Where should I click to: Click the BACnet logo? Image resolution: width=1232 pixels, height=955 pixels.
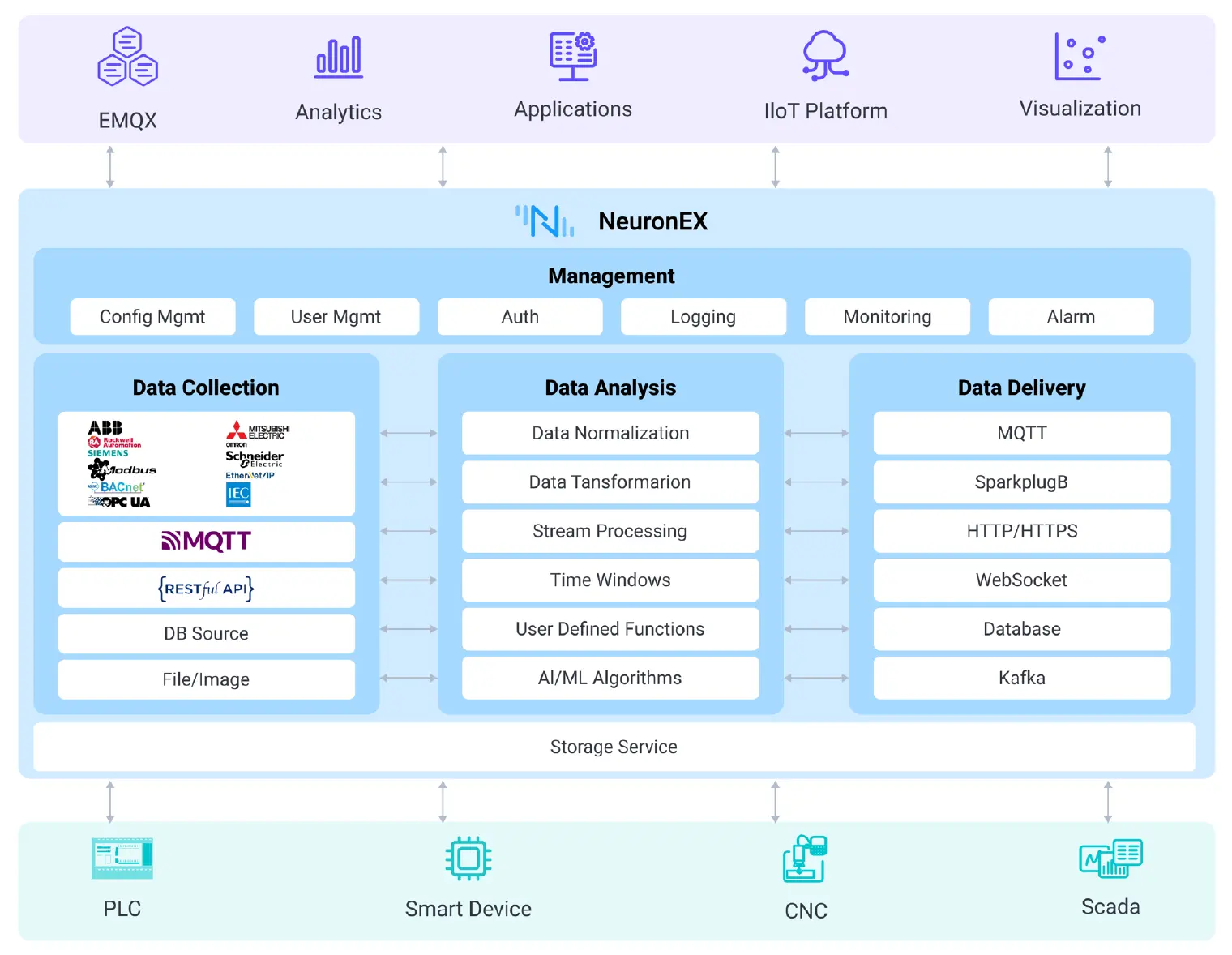tap(116, 486)
